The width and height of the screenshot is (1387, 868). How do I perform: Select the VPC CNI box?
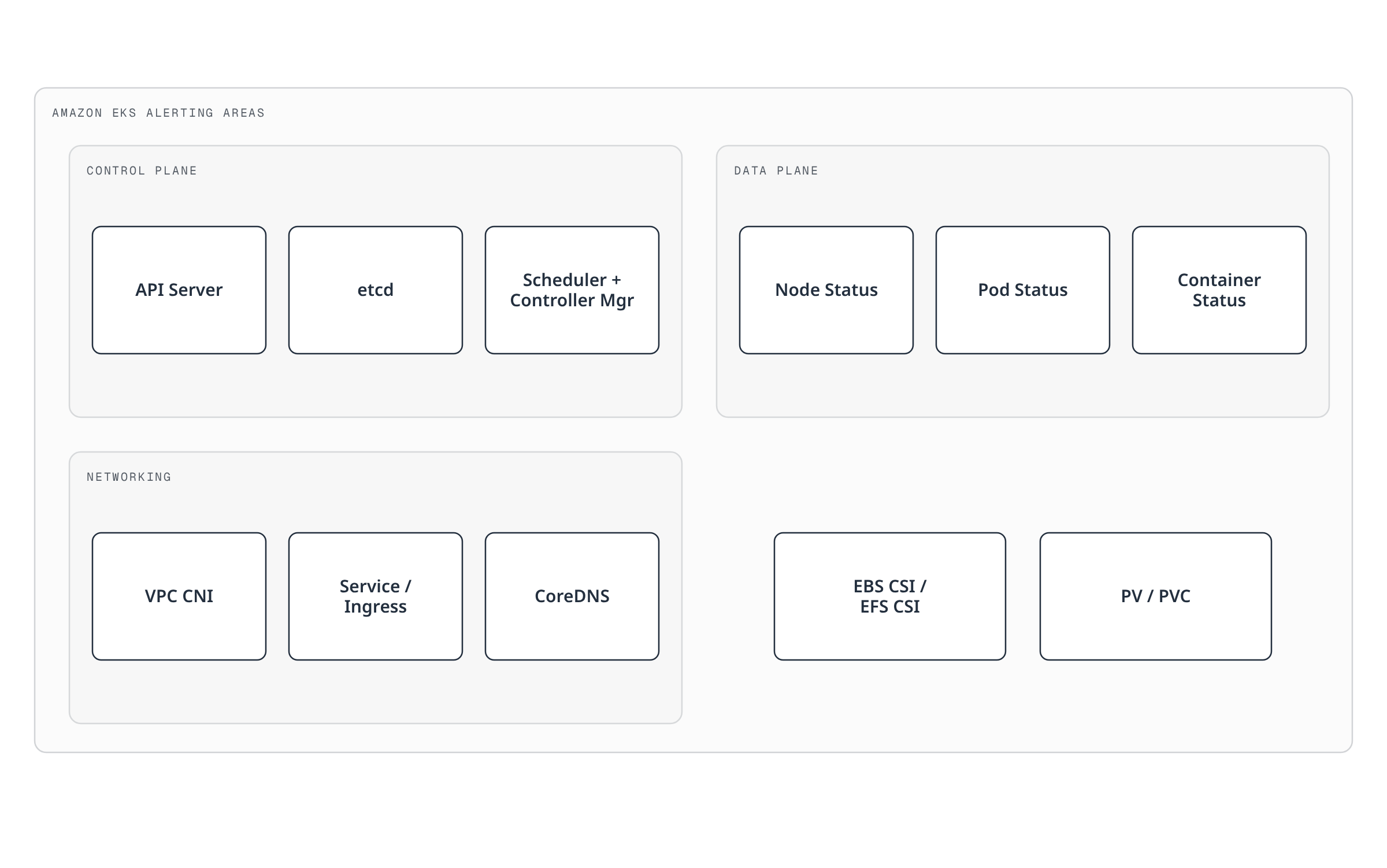pos(179,596)
